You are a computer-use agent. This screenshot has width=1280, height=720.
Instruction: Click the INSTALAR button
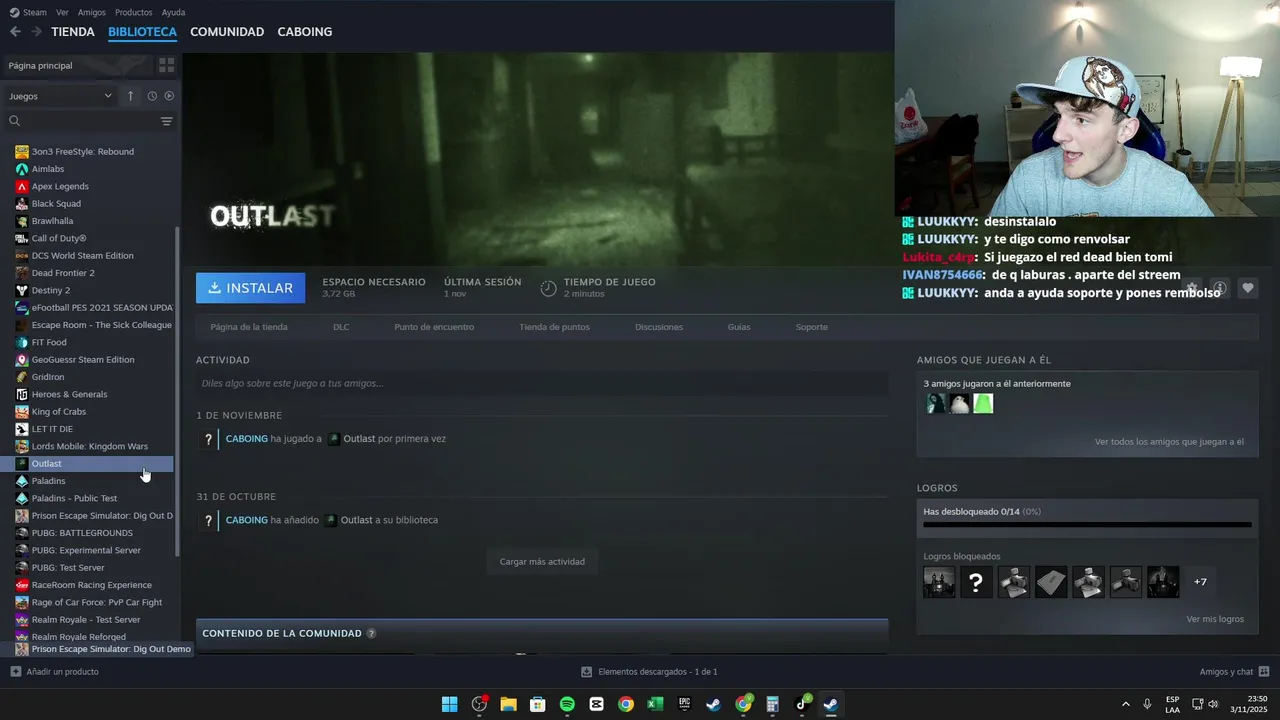point(251,288)
